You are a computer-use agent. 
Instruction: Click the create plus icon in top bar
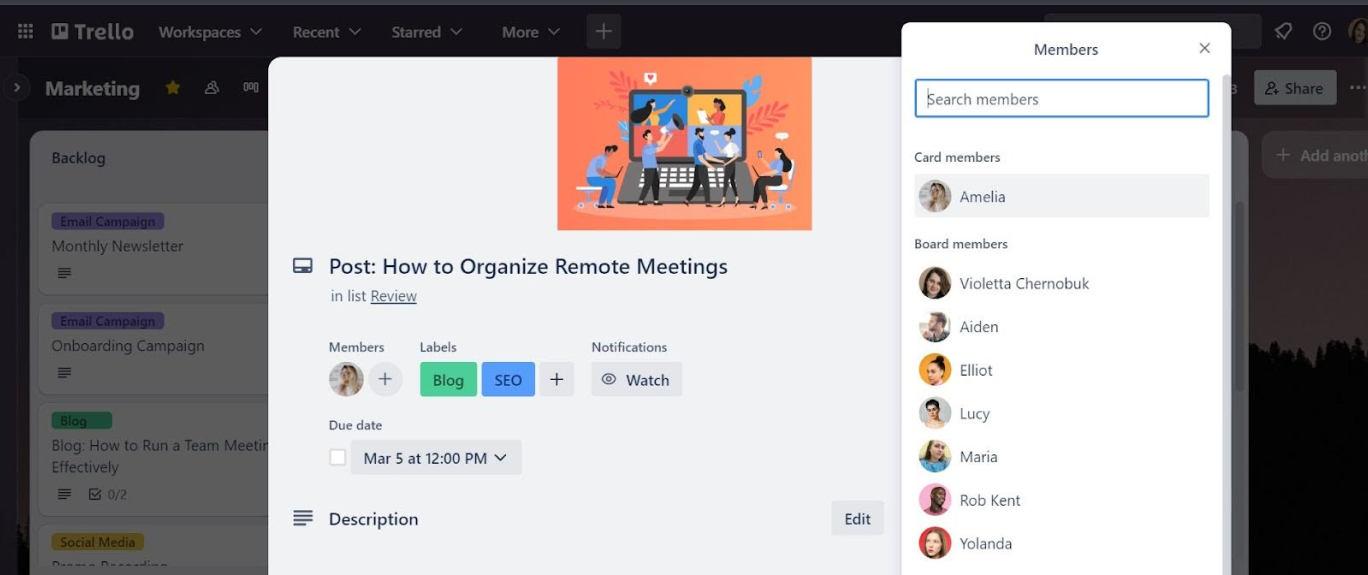(603, 32)
